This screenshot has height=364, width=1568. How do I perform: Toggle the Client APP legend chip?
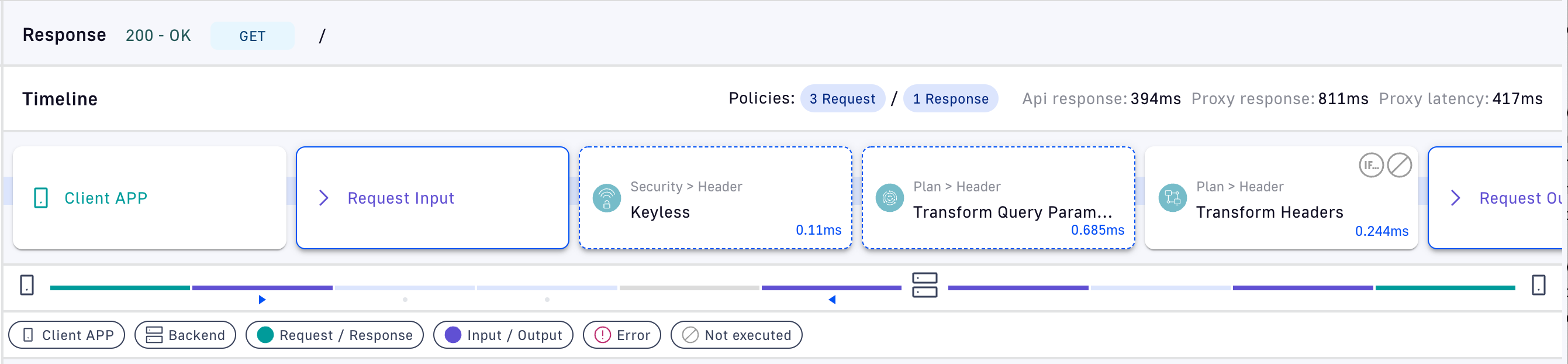coord(66,335)
